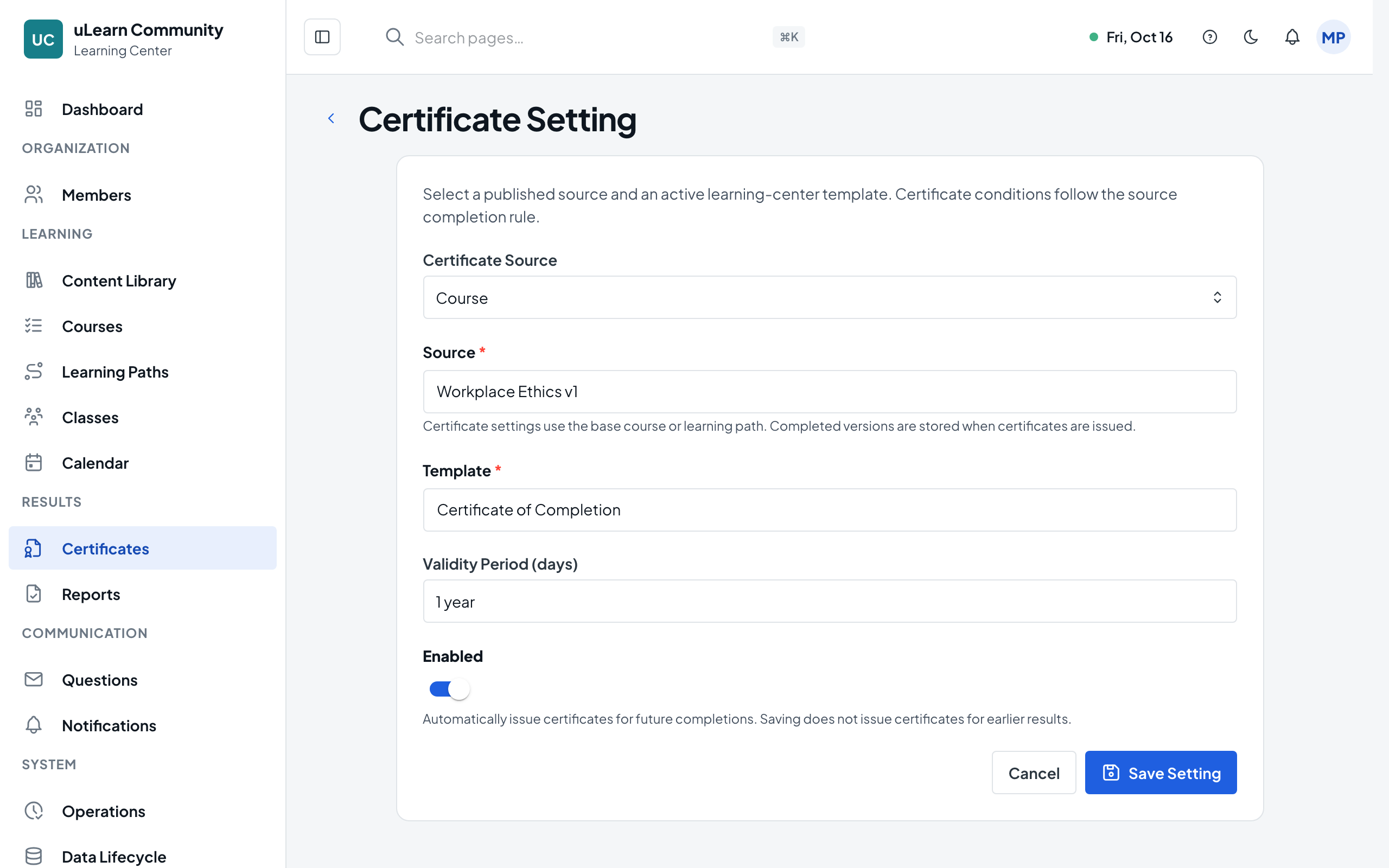Click the uLearn Community title
This screenshot has width=1389, height=868.
tap(148, 29)
